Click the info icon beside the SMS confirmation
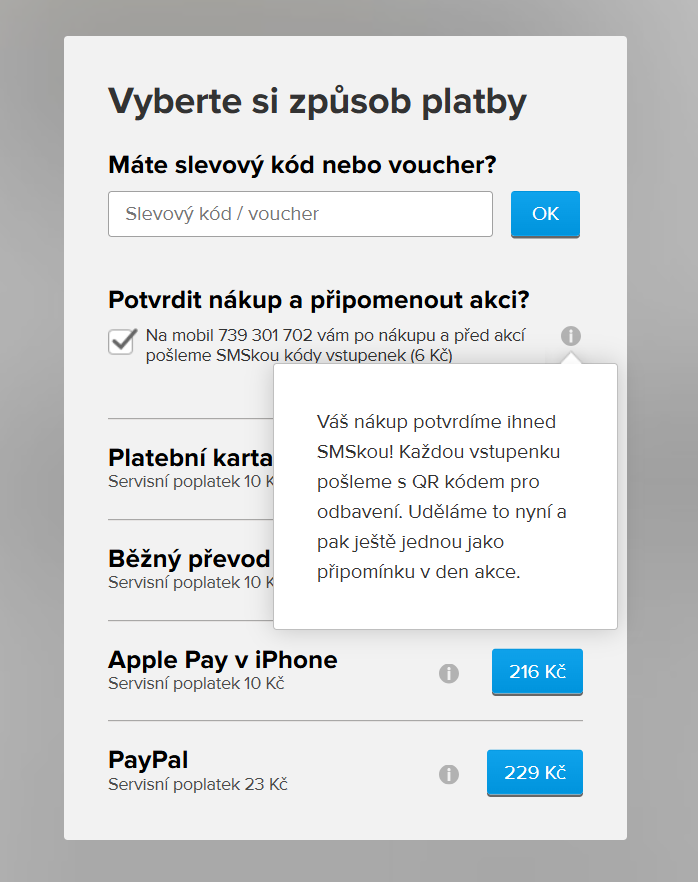The width and height of the screenshot is (698, 882). pos(571,336)
